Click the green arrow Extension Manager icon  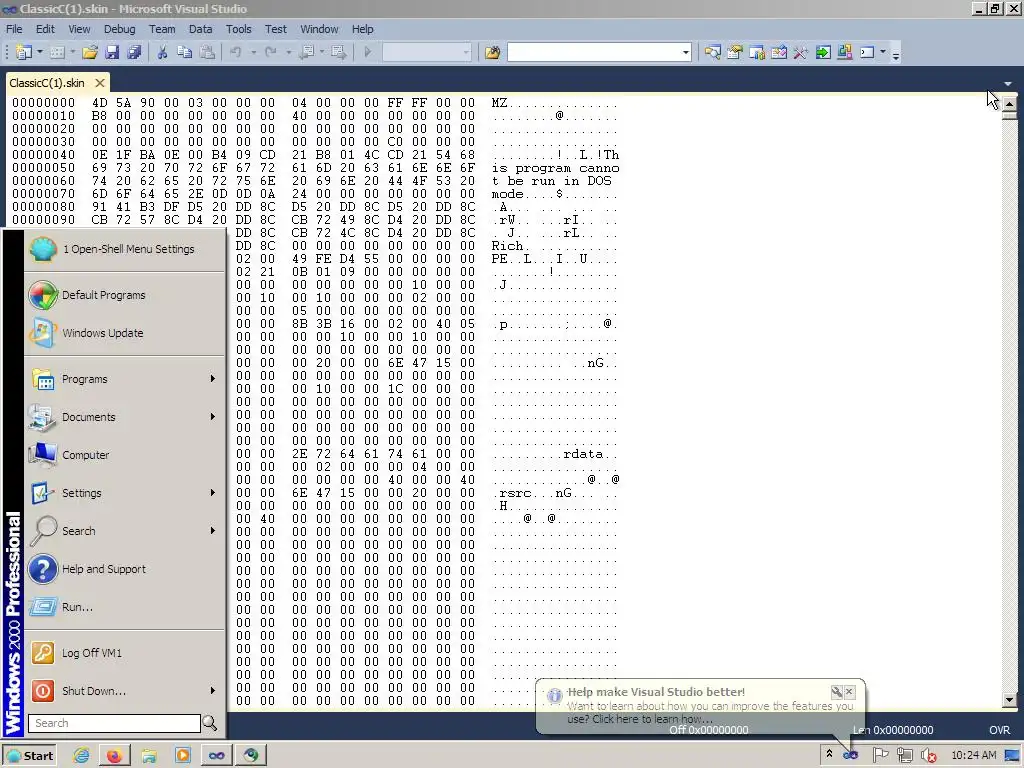tap(823, 52)
